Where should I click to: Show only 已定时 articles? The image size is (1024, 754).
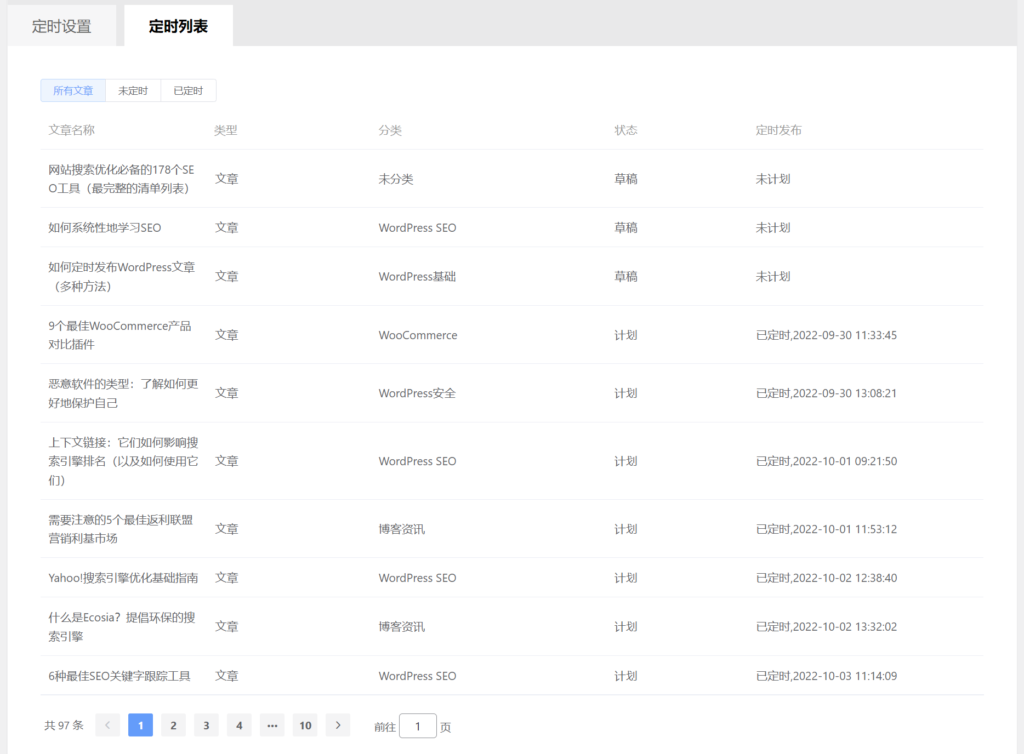pyautogui.click(x=188, y=91)
